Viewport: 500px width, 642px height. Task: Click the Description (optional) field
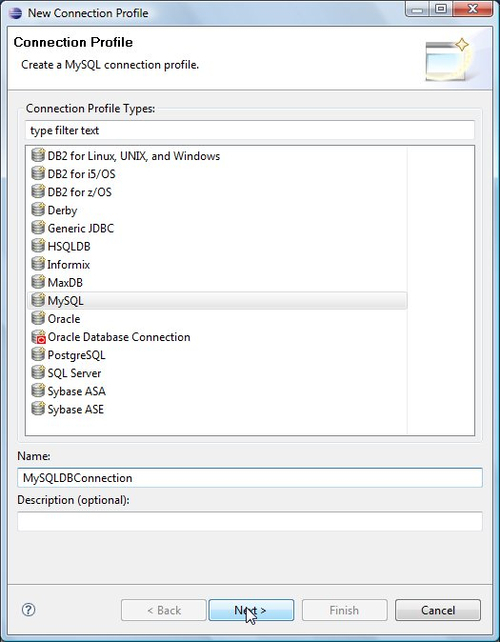tap(250, 522)
